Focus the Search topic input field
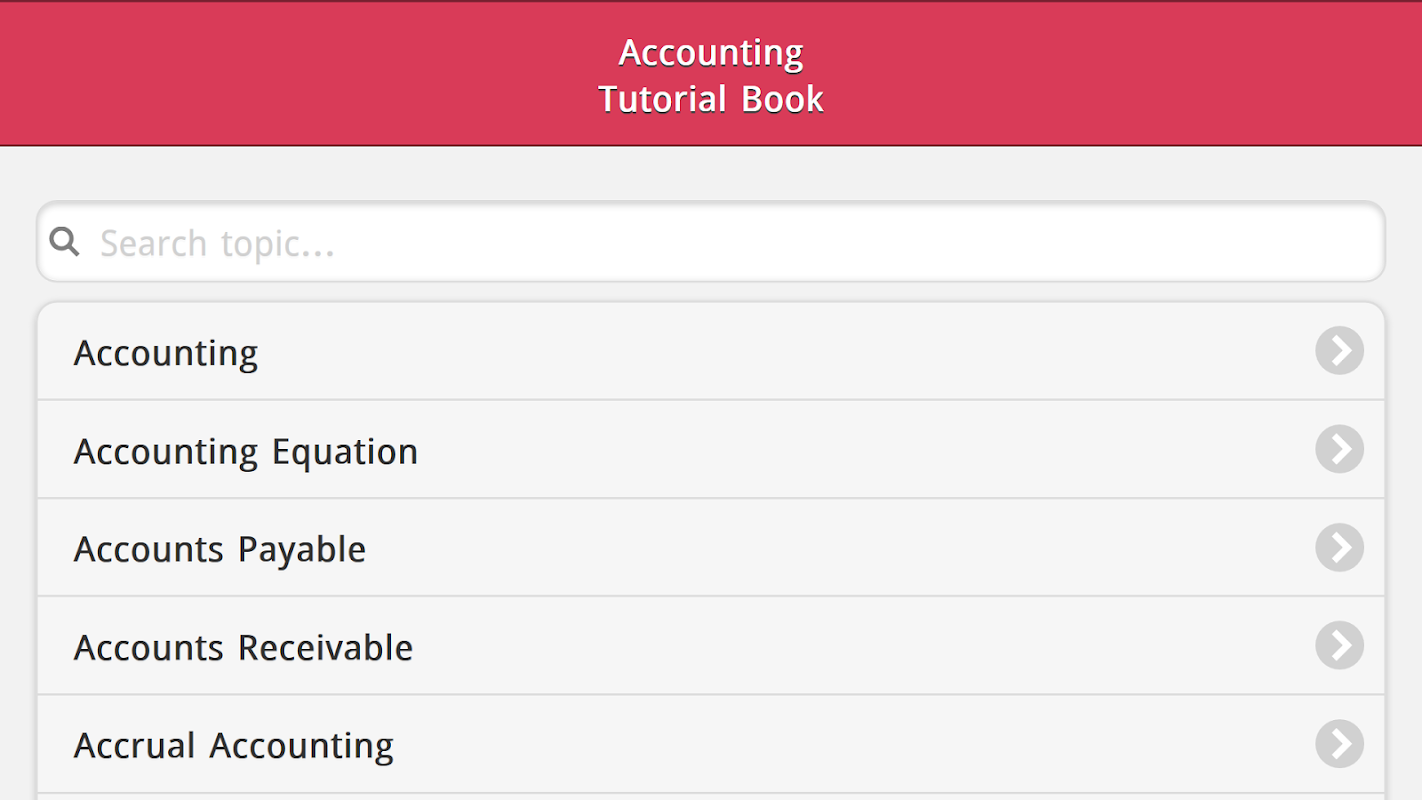Screen dimensions: 1422x800 click(711, 242)
